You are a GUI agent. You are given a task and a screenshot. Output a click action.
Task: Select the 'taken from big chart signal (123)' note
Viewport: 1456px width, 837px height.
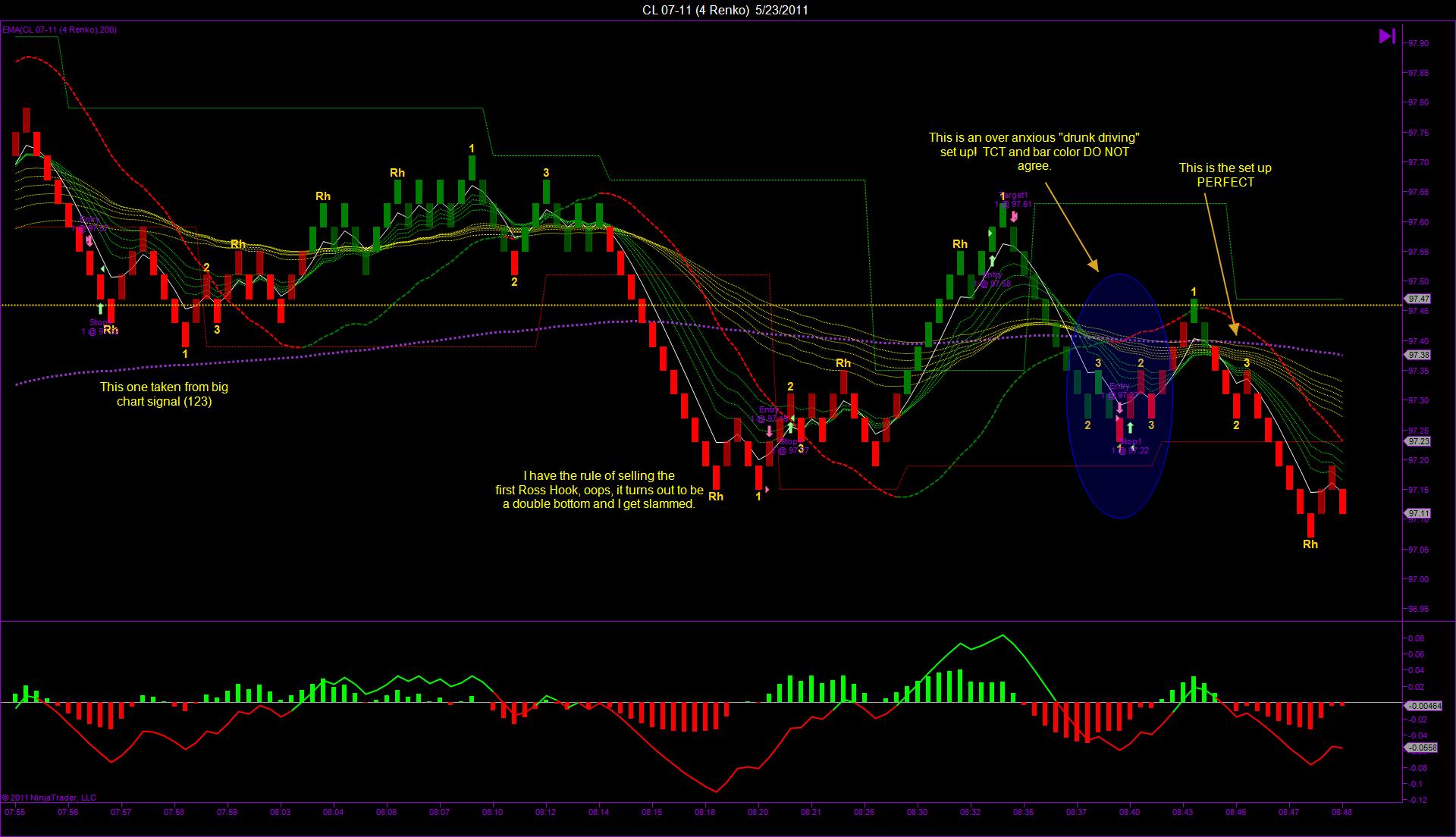coord(164,394)
